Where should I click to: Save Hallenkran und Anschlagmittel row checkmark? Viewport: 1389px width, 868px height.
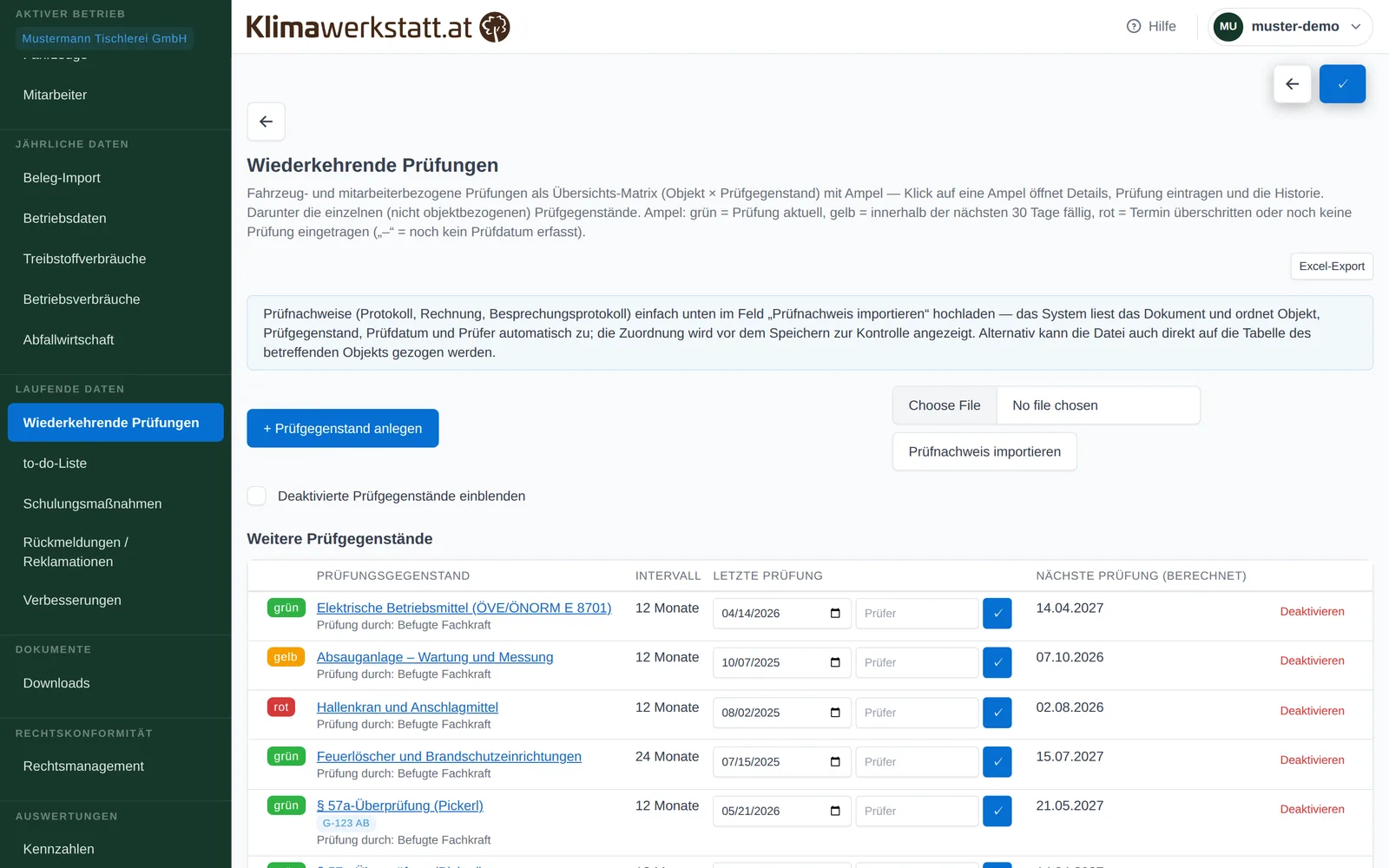point(997,713)
